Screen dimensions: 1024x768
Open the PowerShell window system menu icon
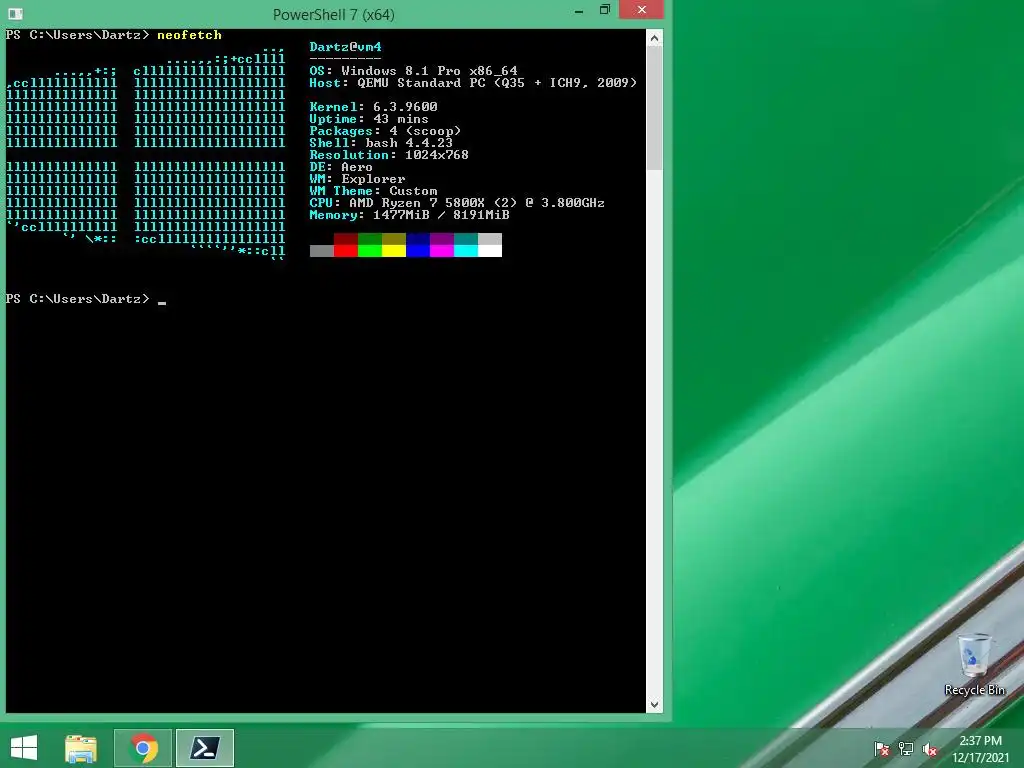pyautogui.click(x=16, y=14)
